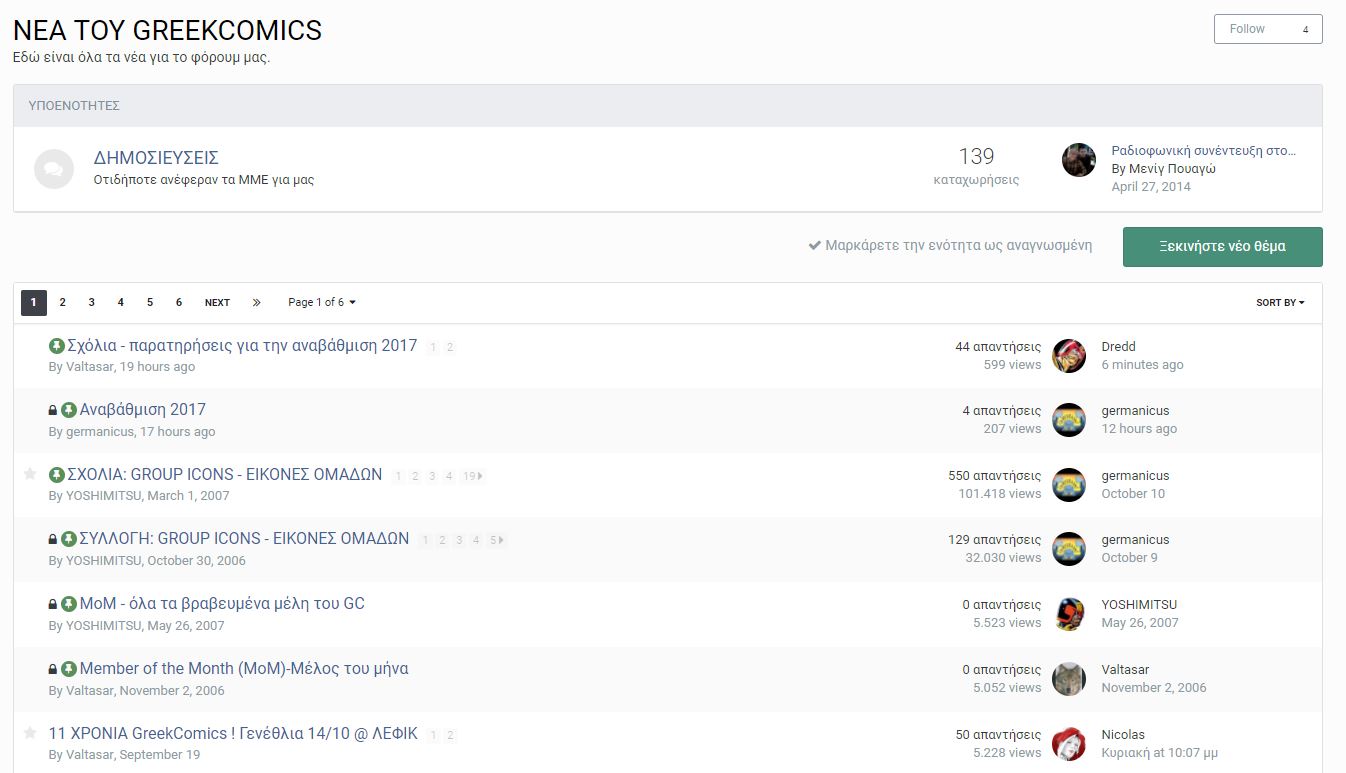Image resolution: width=1346 pixels, height=773 pixels.
Task: Click pinned icon on Αναβάθμιση 2017 topic
Action: coord(69,410)
